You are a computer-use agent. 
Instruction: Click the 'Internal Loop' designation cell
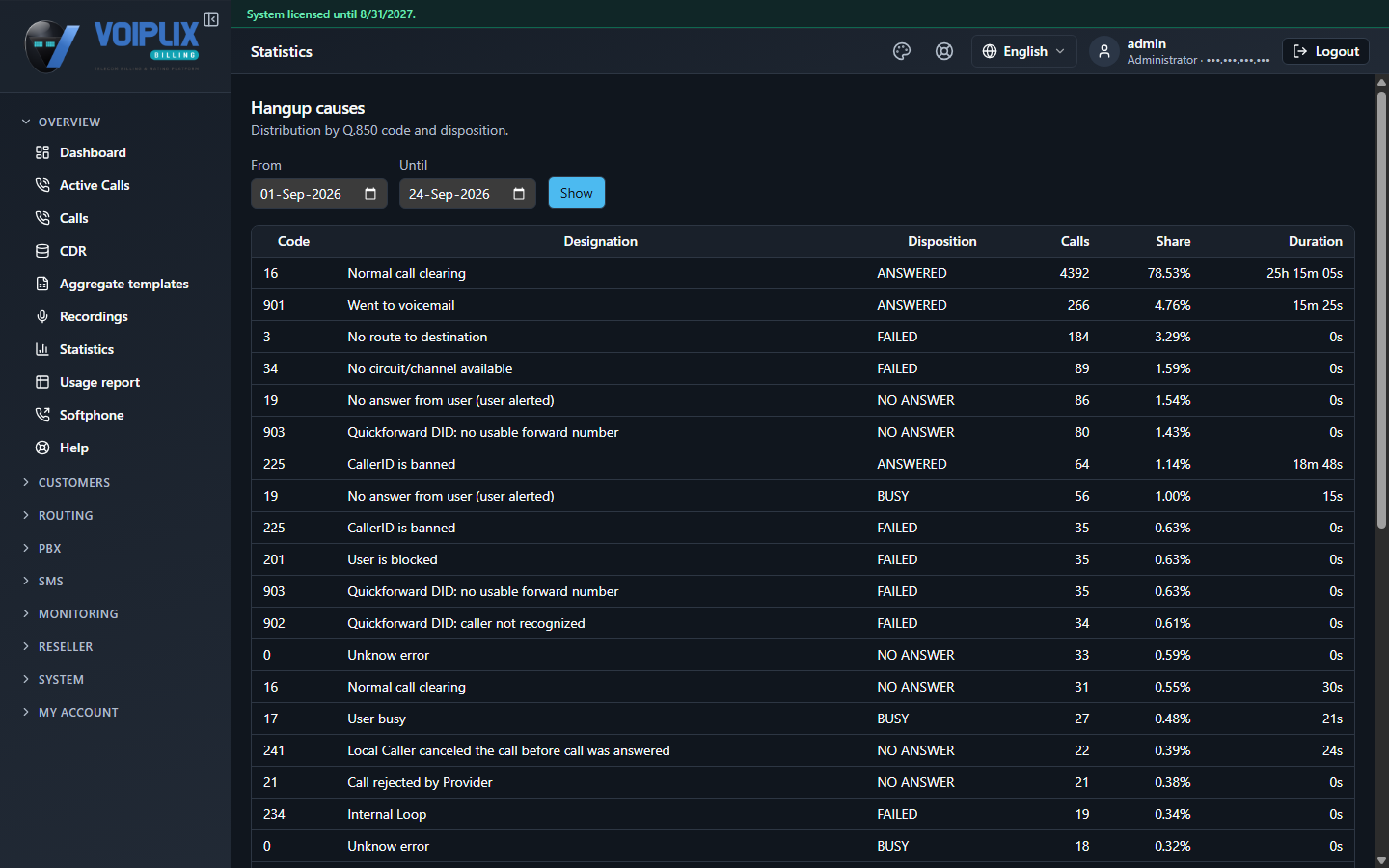pos(387,814)
